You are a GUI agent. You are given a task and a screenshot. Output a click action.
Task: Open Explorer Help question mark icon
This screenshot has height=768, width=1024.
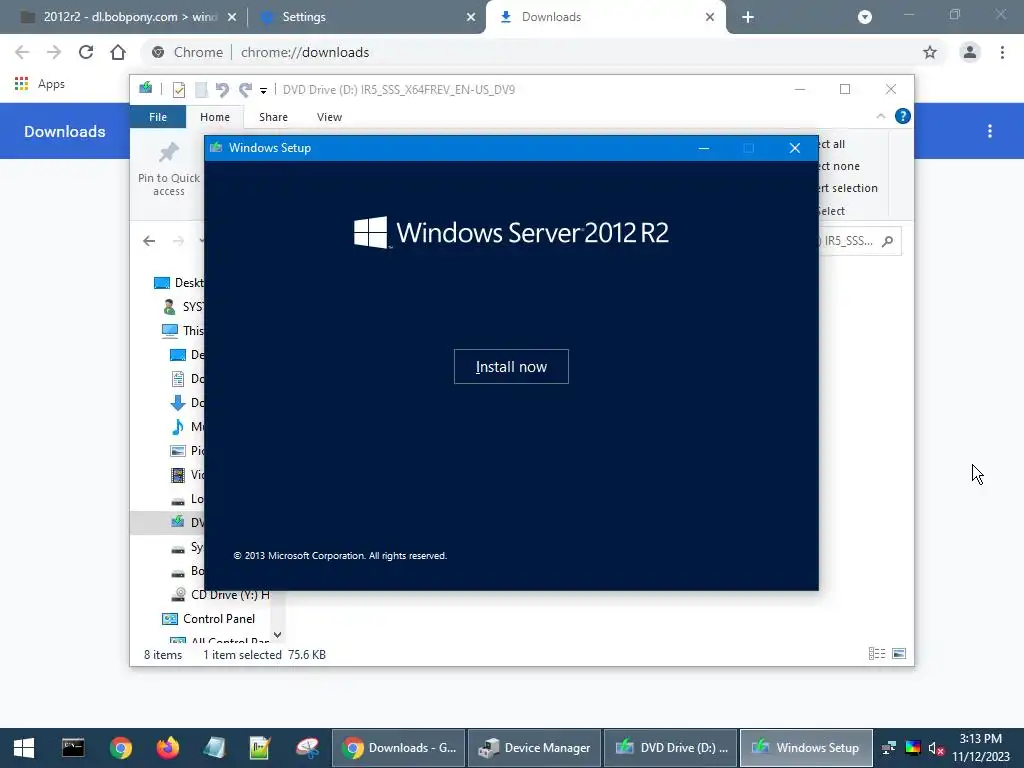(903, 116)
